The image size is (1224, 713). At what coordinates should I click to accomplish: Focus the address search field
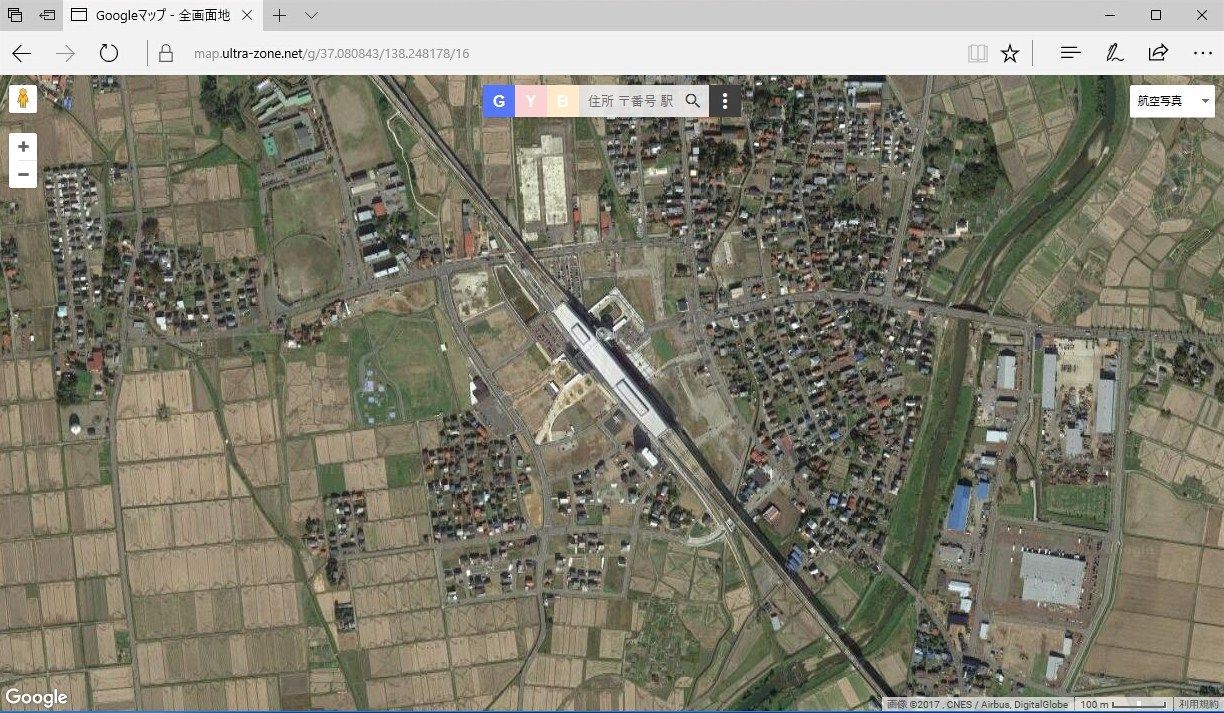[630, 101]
